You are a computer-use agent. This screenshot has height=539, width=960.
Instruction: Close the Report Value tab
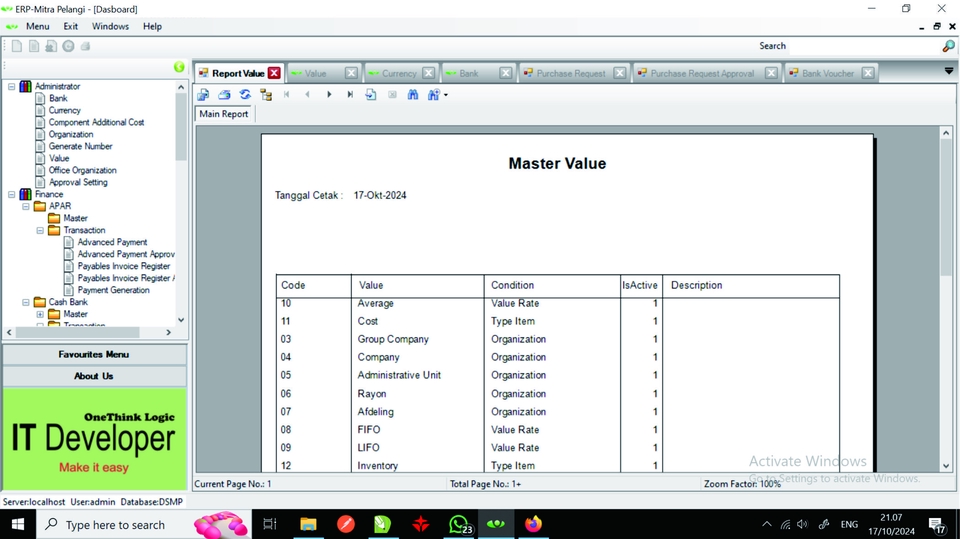click(274, 73)
